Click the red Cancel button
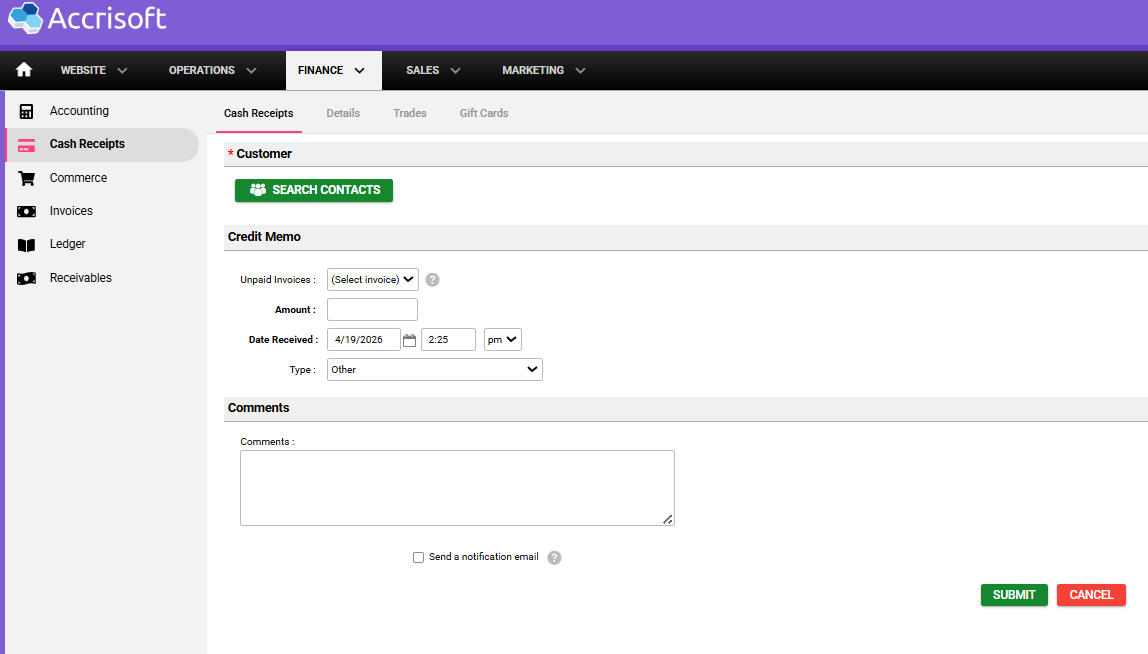1148x654 pixels. (x=1091, y=595)
